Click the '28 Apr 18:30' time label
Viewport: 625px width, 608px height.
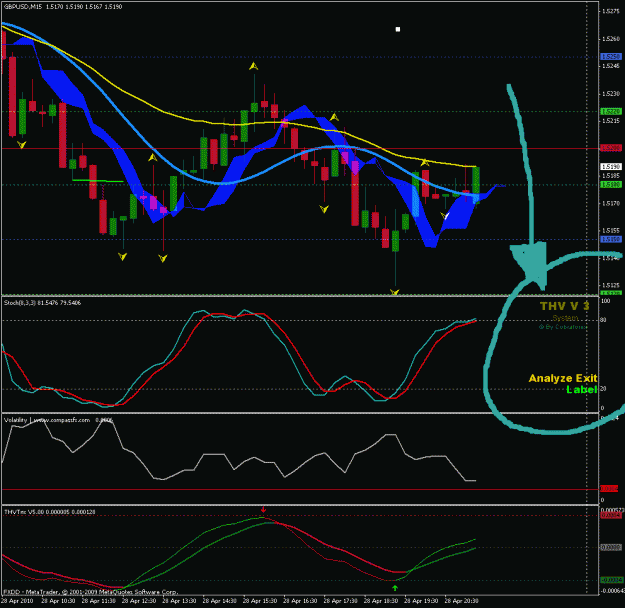(381, 601)
